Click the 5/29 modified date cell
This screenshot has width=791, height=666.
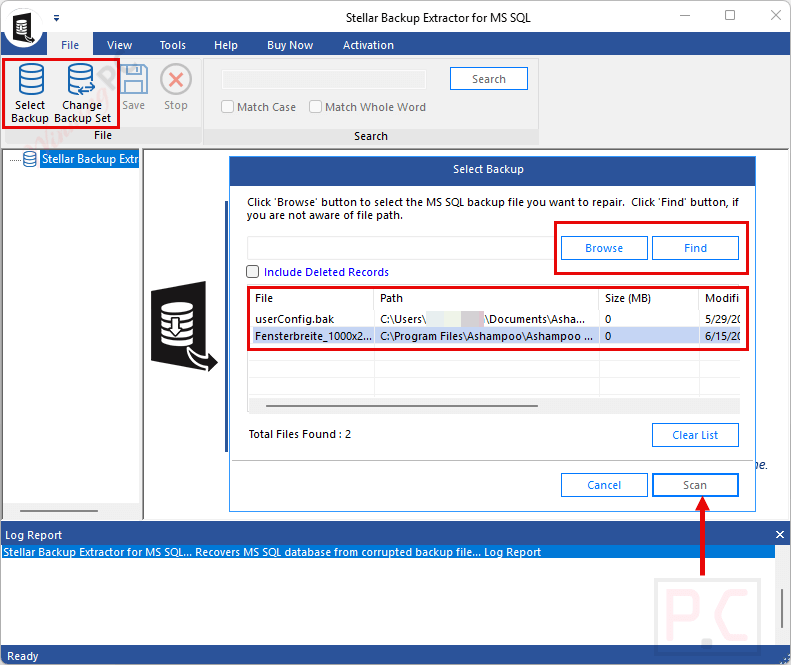pos(722,319)
